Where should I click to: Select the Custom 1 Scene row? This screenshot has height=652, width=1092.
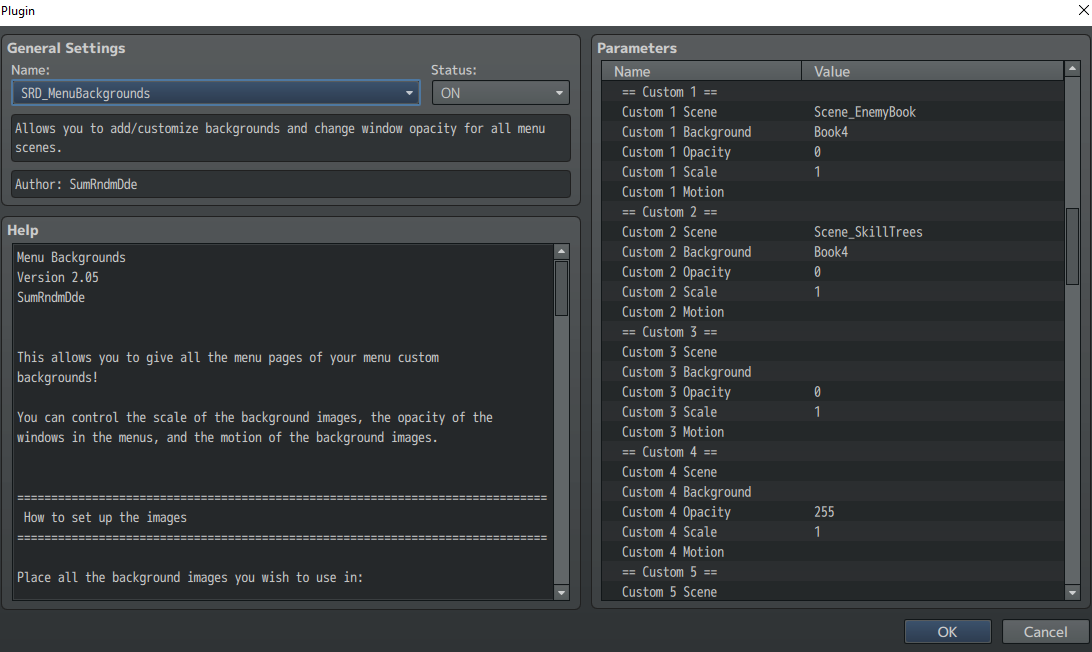pos(833,112)
